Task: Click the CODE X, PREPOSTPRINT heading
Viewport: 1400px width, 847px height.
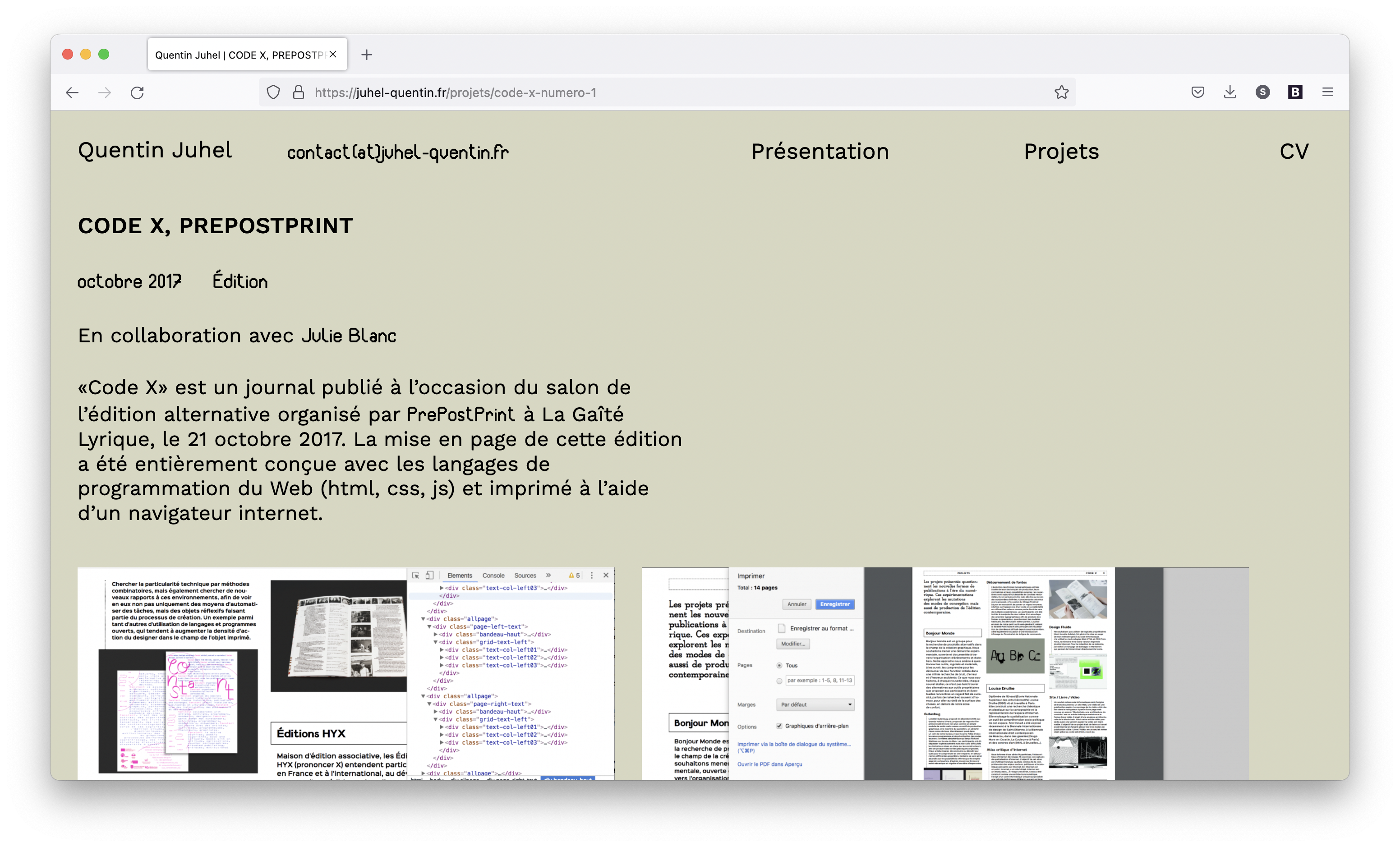Action: point(215,226)
